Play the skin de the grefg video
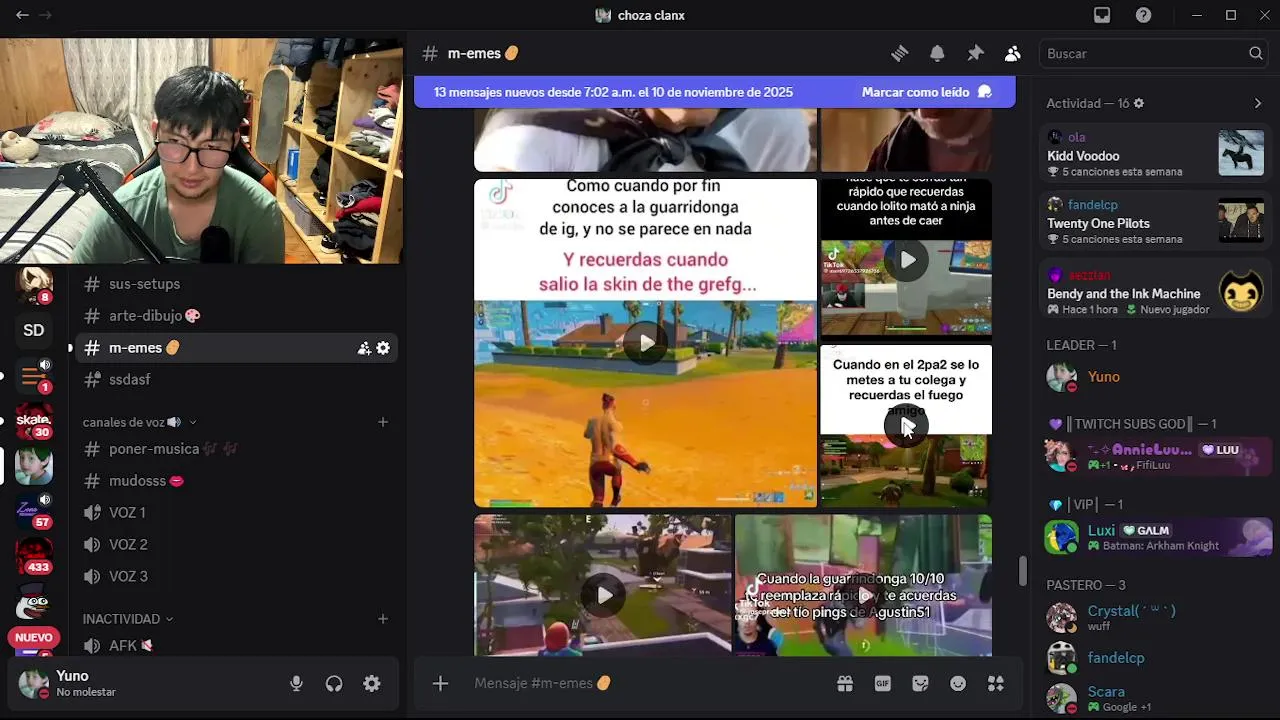 click(646, 343)
